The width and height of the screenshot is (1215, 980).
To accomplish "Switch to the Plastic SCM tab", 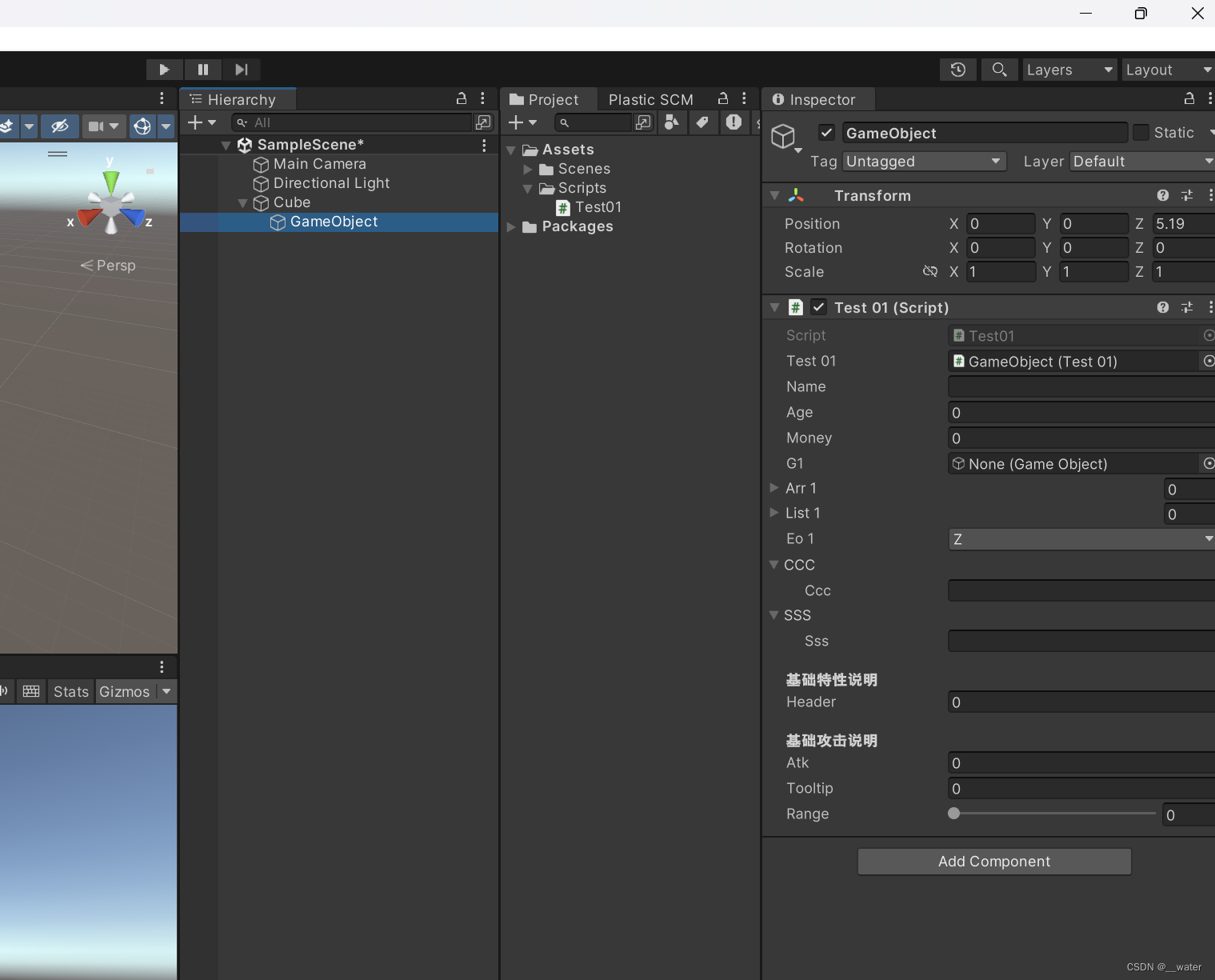I will pyautogui.click(x=651, y=99).
